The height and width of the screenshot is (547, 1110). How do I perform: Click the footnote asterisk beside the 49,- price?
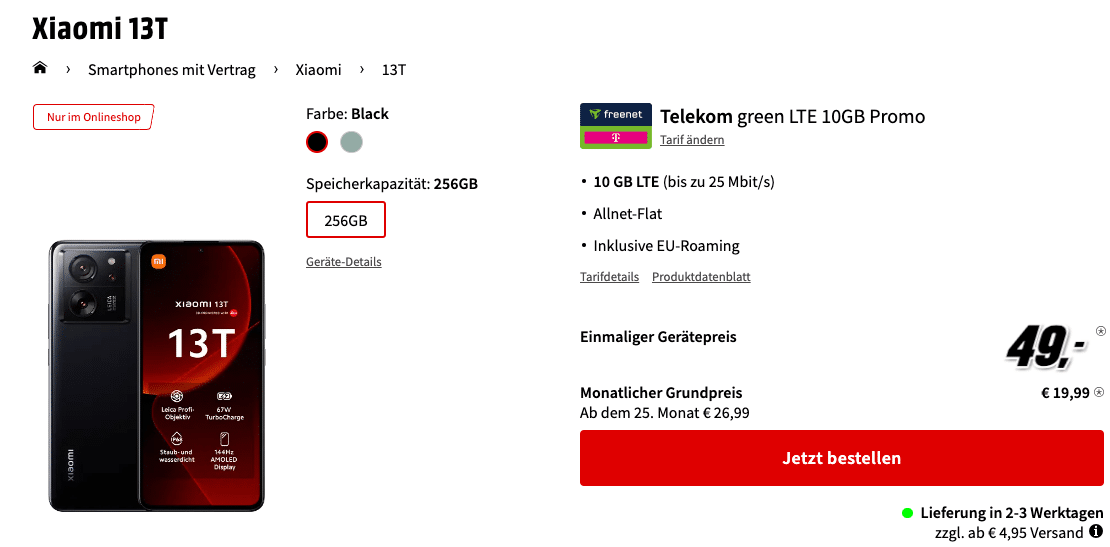coord(1100,330)
